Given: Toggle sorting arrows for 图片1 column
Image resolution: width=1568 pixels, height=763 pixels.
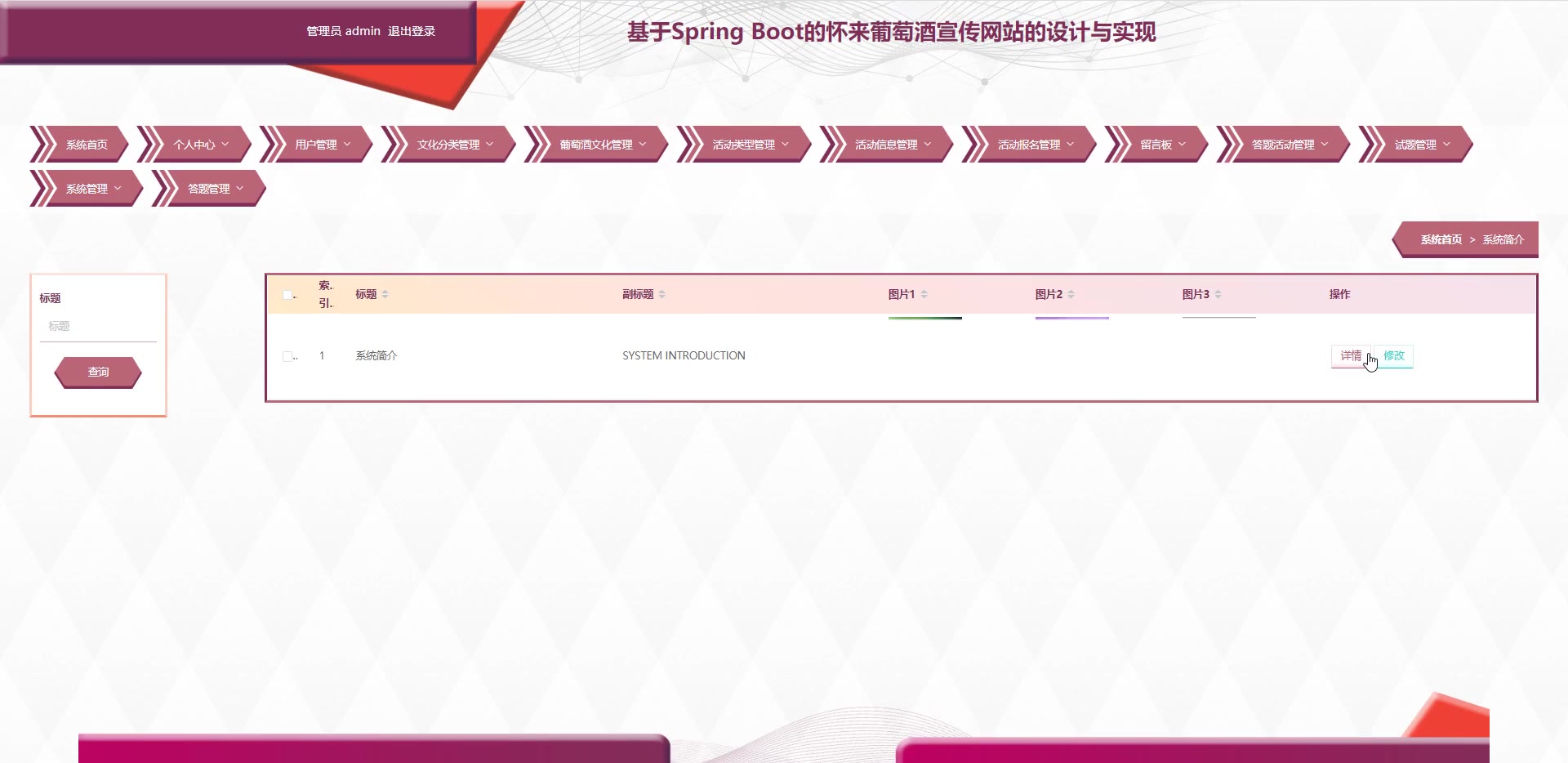Looking at the screenshot, I should [x=924, y=294].
